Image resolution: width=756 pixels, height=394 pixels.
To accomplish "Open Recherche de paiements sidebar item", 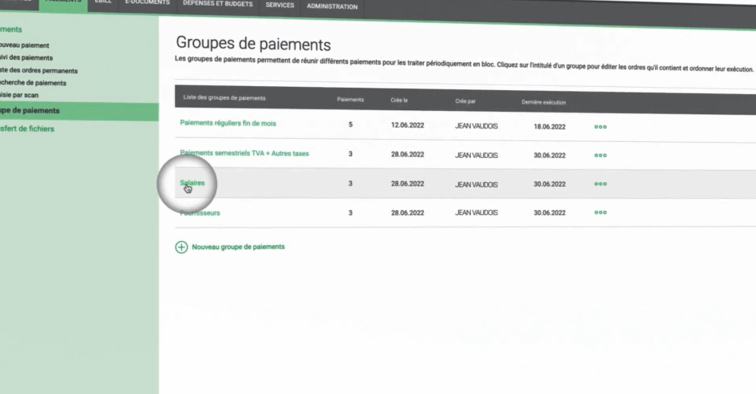I will pos(33,82).
